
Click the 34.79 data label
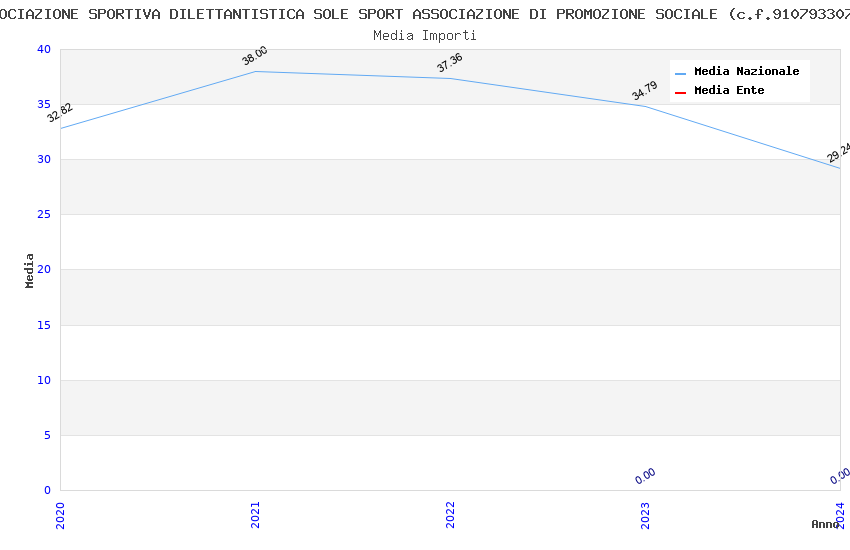pos(645,91)
